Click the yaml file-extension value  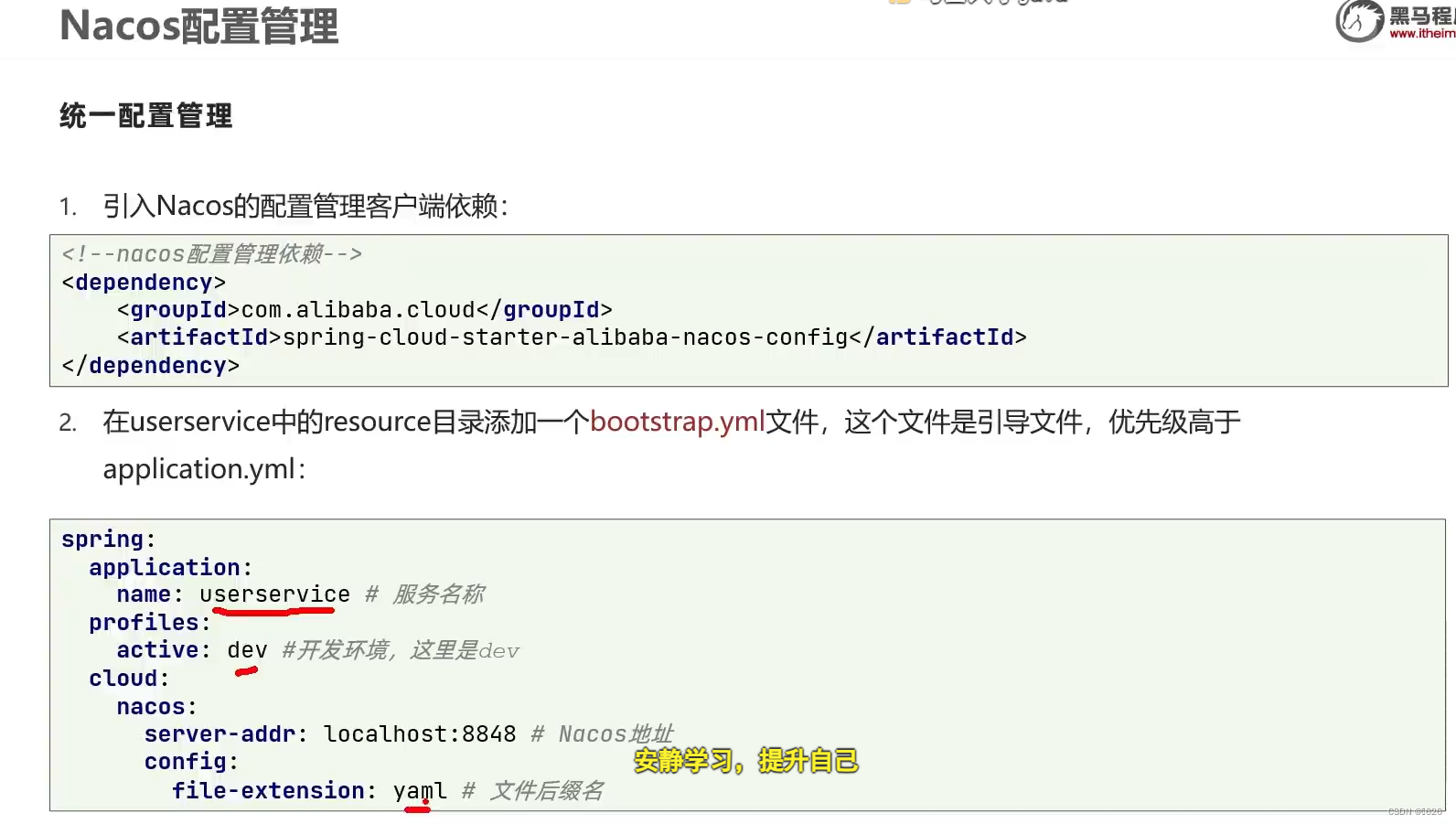tap(420, 790)
